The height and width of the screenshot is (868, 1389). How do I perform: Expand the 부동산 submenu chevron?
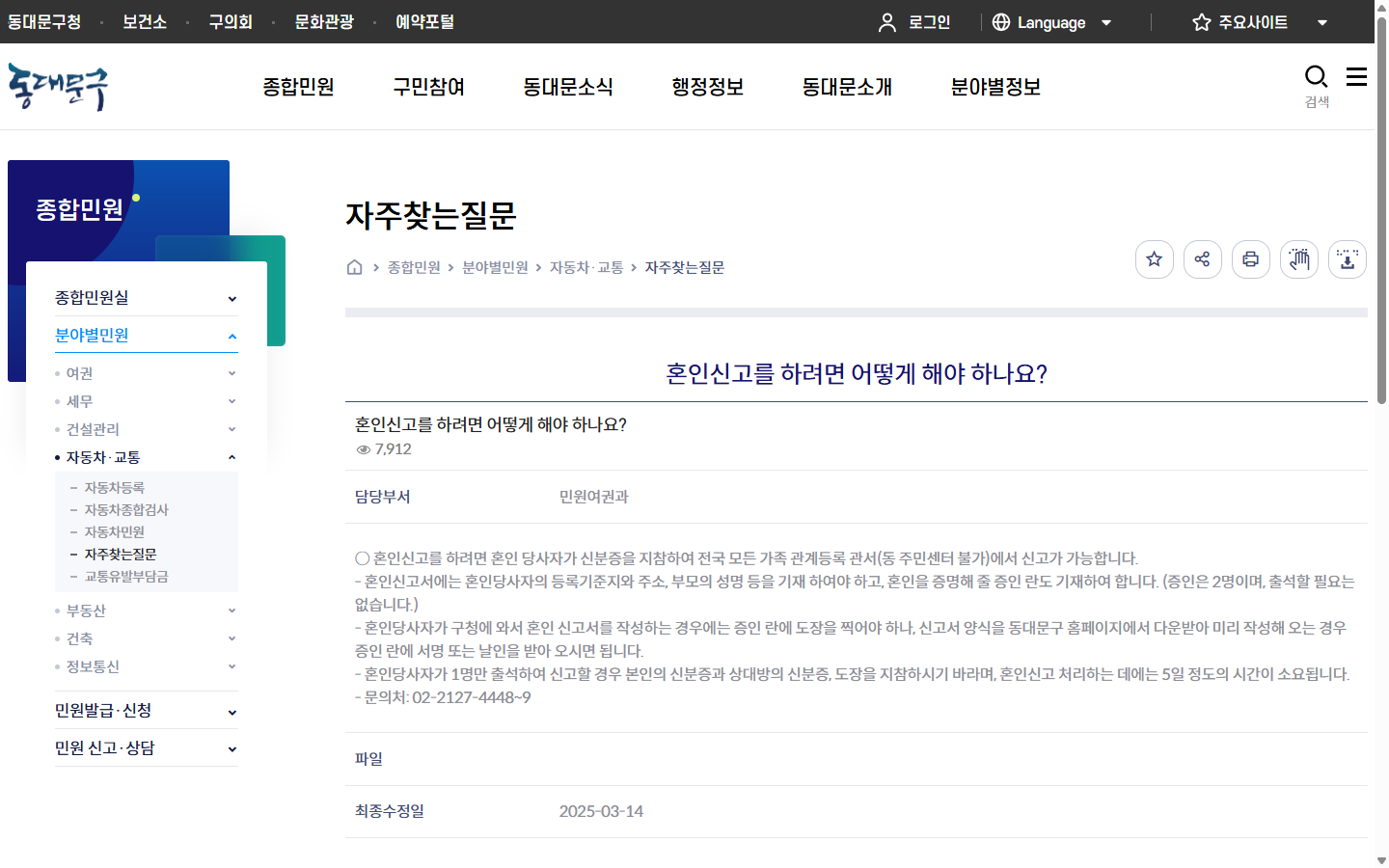(232, 610)
